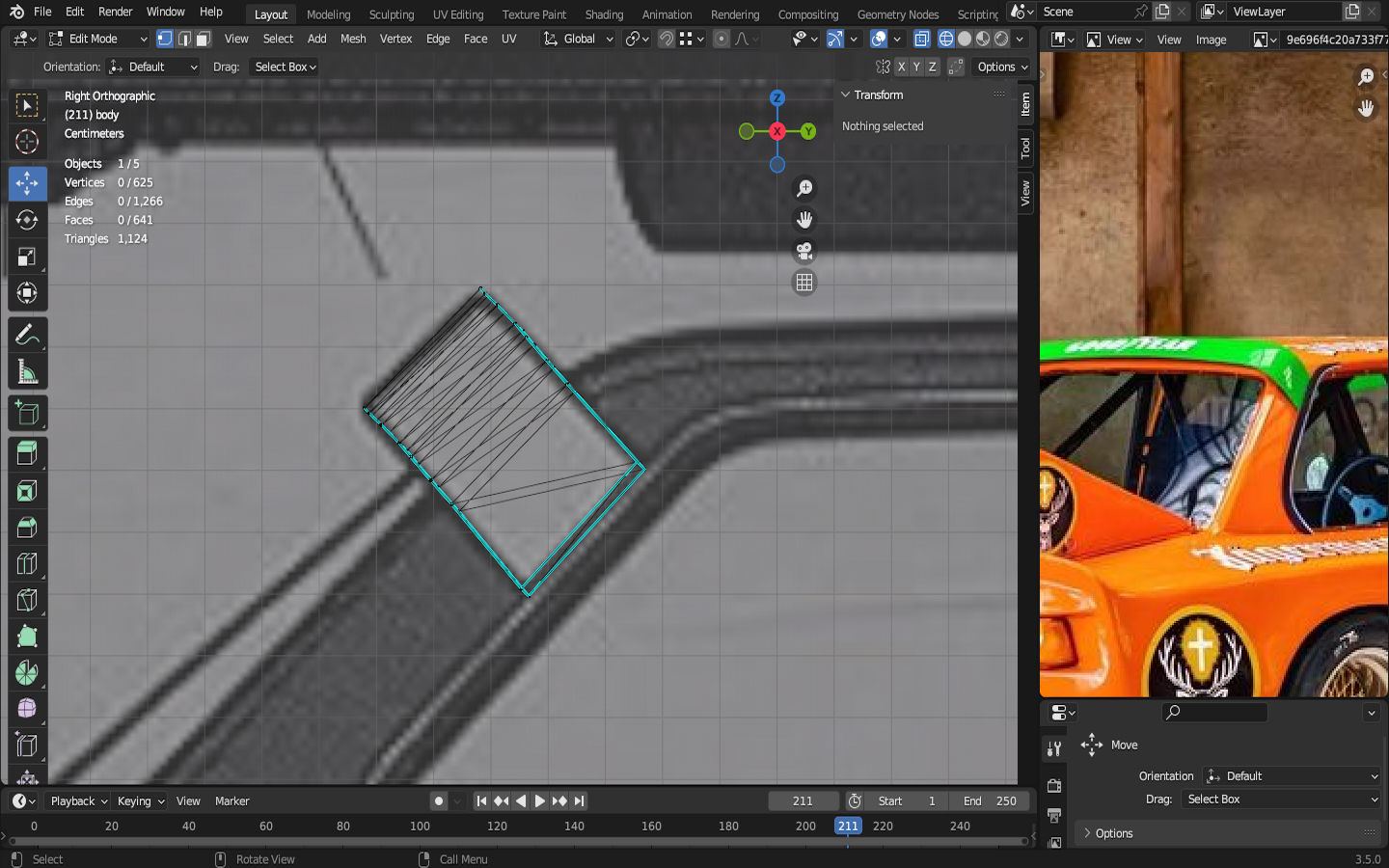Open the Global transform orientation dropdown

[578, 39]
